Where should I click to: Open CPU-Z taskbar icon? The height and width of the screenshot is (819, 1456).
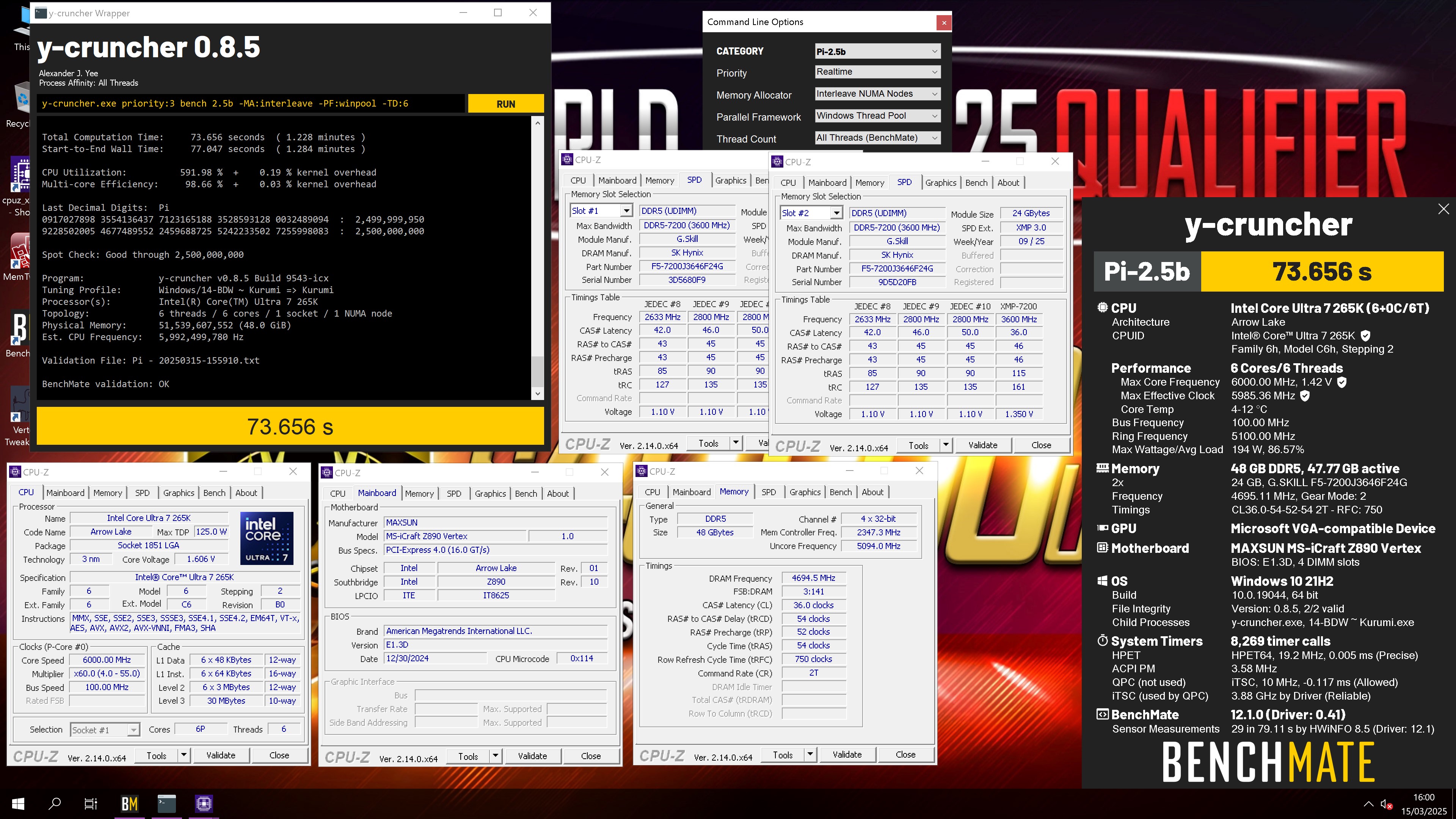pos(204,803)
